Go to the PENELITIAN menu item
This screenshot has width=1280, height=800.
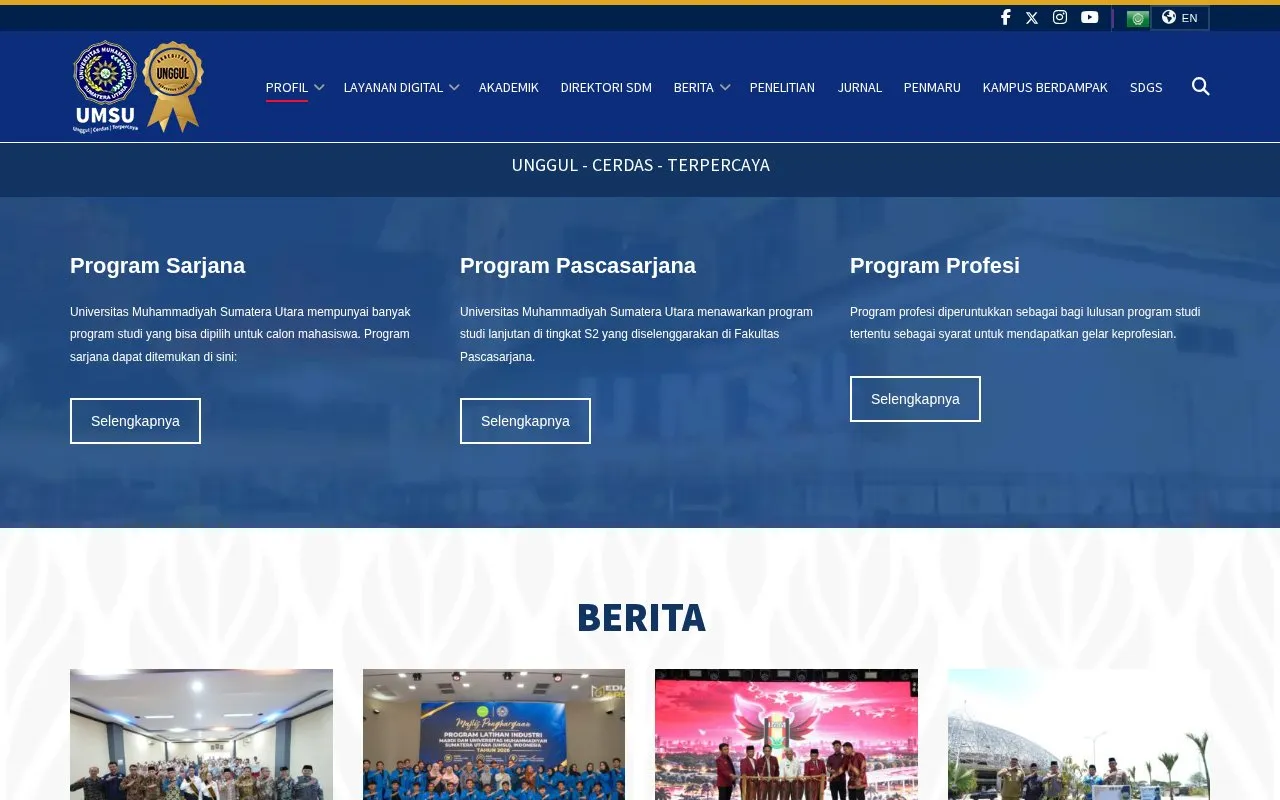pos(782,87)
